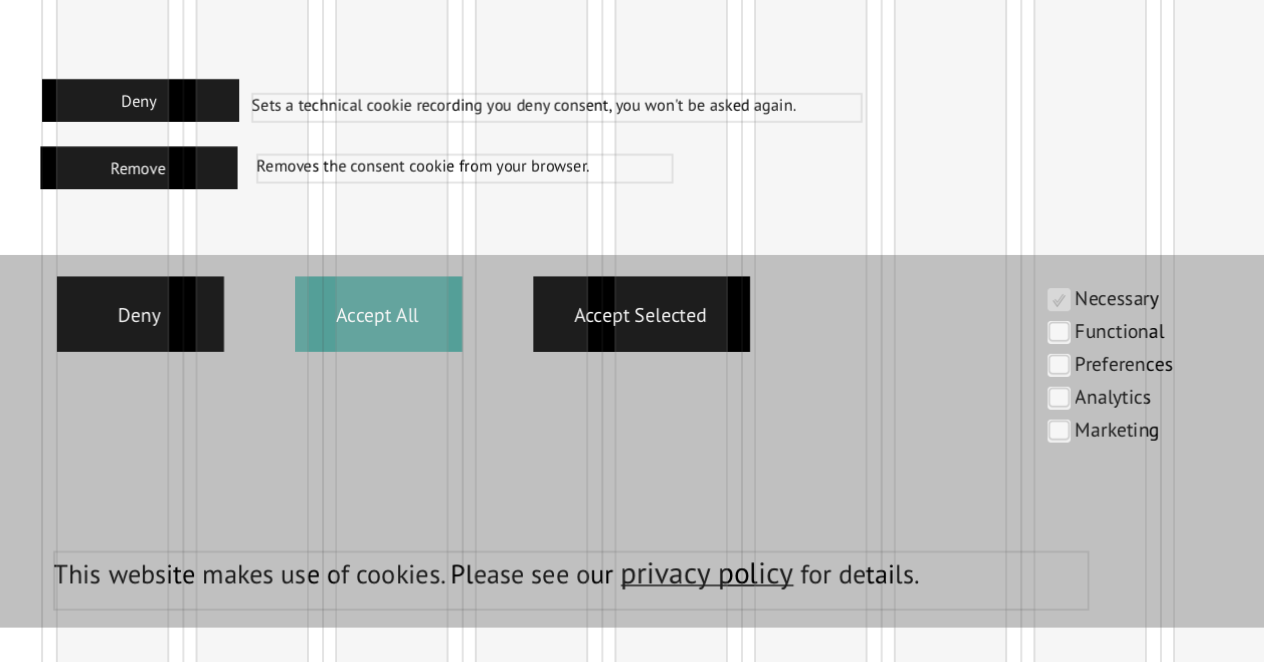
Task: Click the 'for details.' text after the link
Action: 859,575
